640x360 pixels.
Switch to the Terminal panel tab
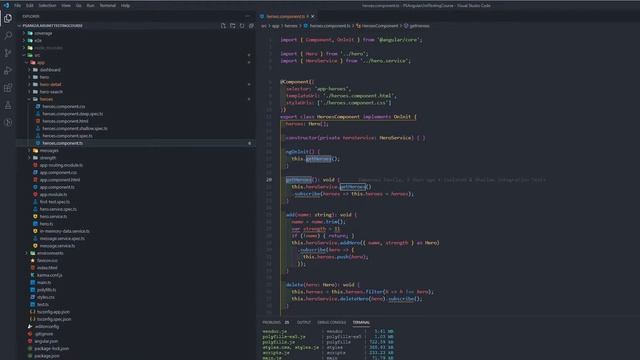pyautogui.click(x=361, y=322)
